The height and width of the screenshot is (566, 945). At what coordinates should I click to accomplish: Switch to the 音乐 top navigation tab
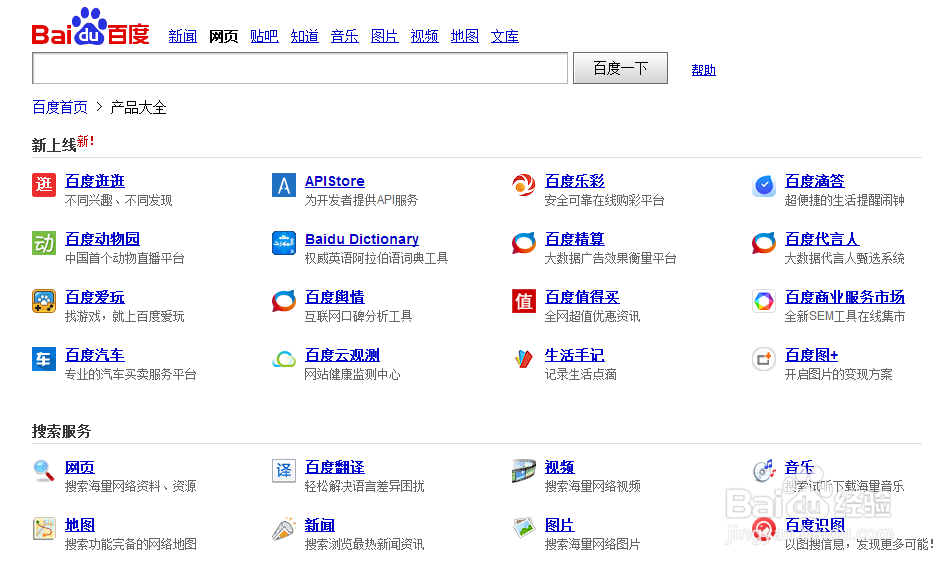[344, 36]
